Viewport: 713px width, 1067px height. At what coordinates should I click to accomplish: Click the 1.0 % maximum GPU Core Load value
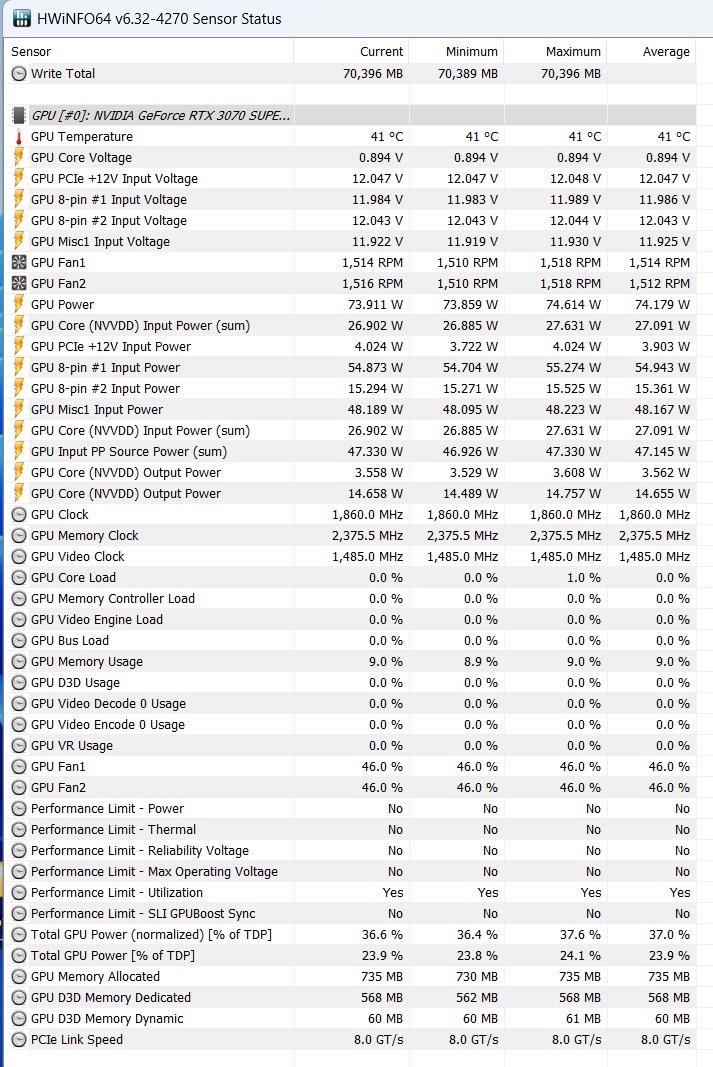click(584, 578)
